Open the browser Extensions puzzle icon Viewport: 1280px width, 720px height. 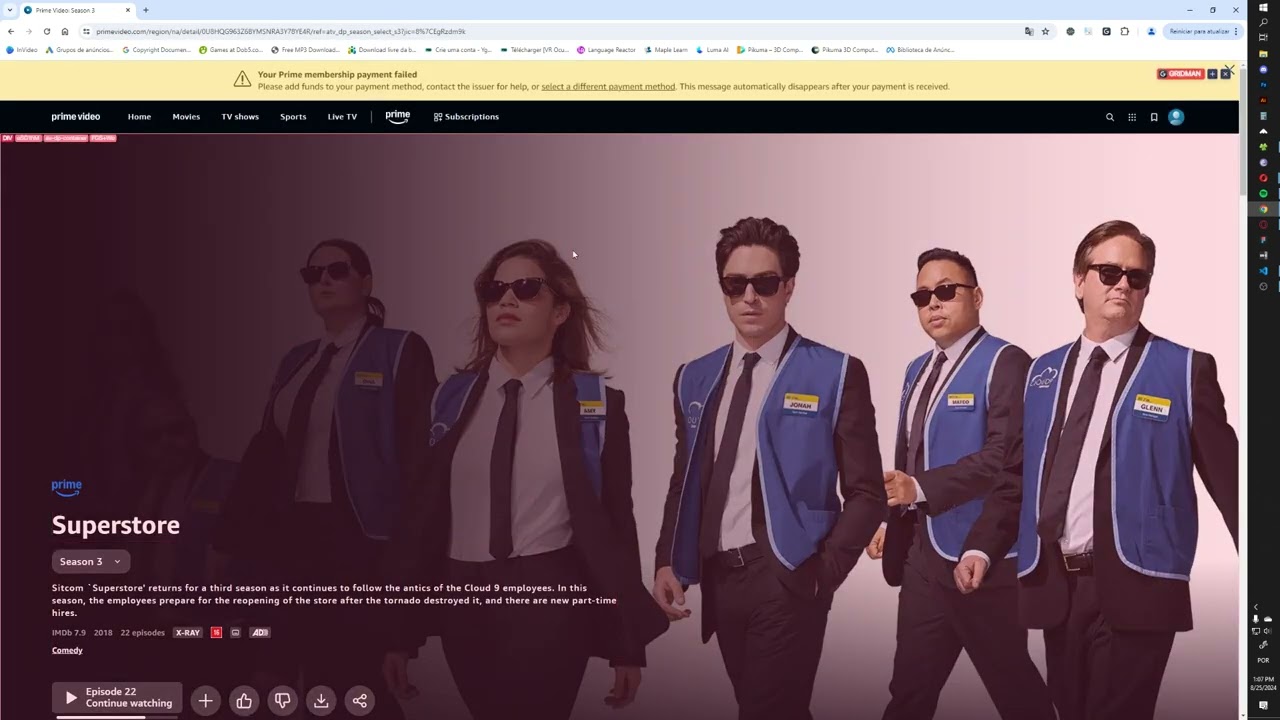click(x=1125, y=31)
